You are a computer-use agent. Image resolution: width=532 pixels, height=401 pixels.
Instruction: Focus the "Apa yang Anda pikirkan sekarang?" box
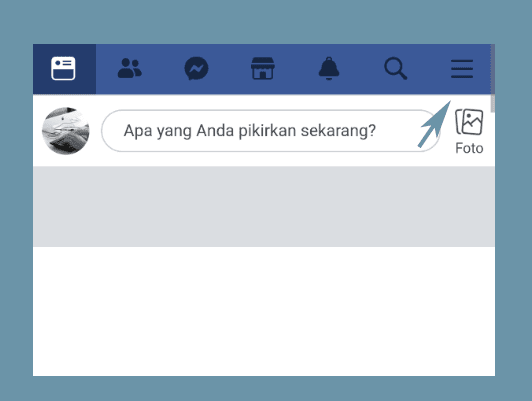point(271,131)
